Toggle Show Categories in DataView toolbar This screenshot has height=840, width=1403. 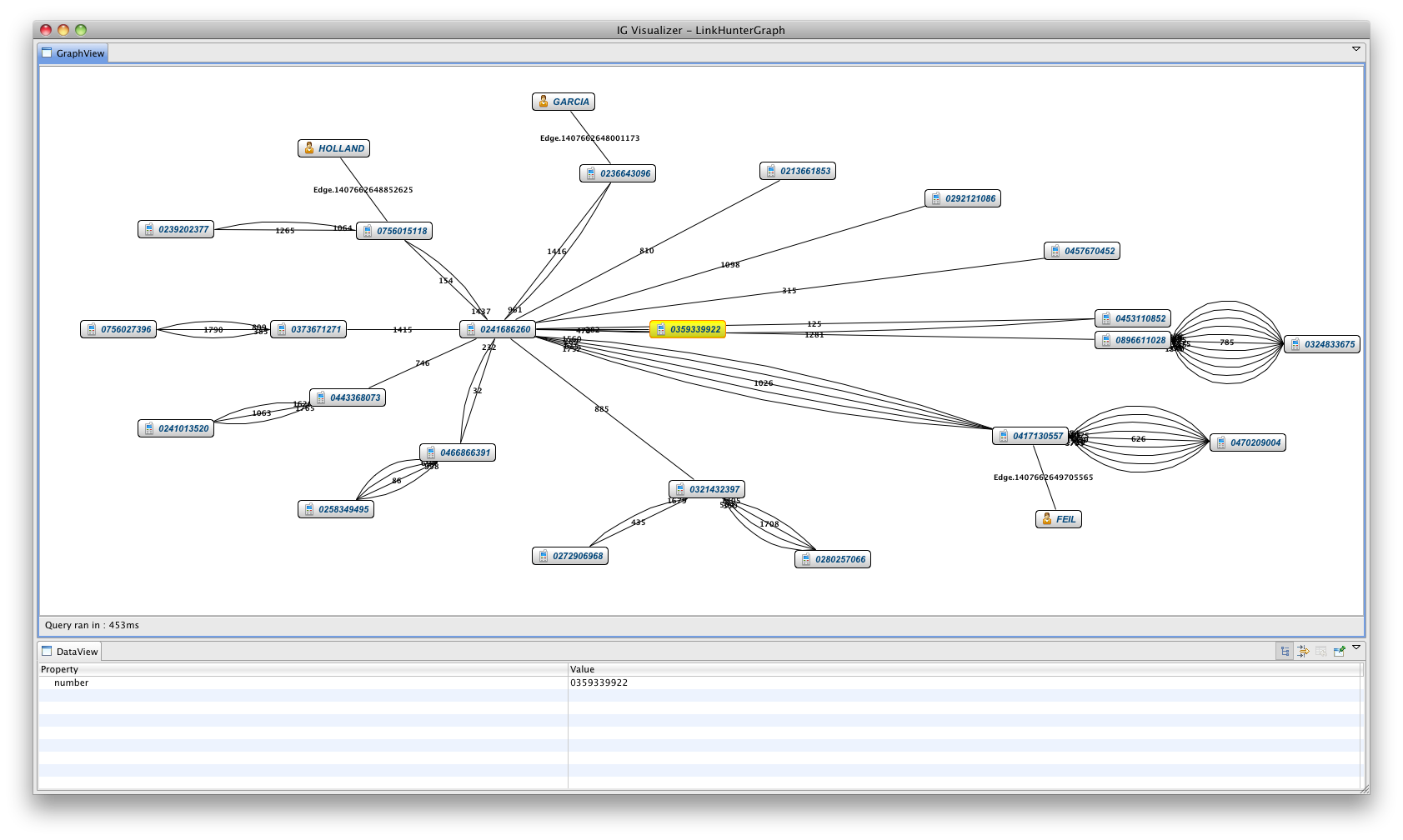1285,652
